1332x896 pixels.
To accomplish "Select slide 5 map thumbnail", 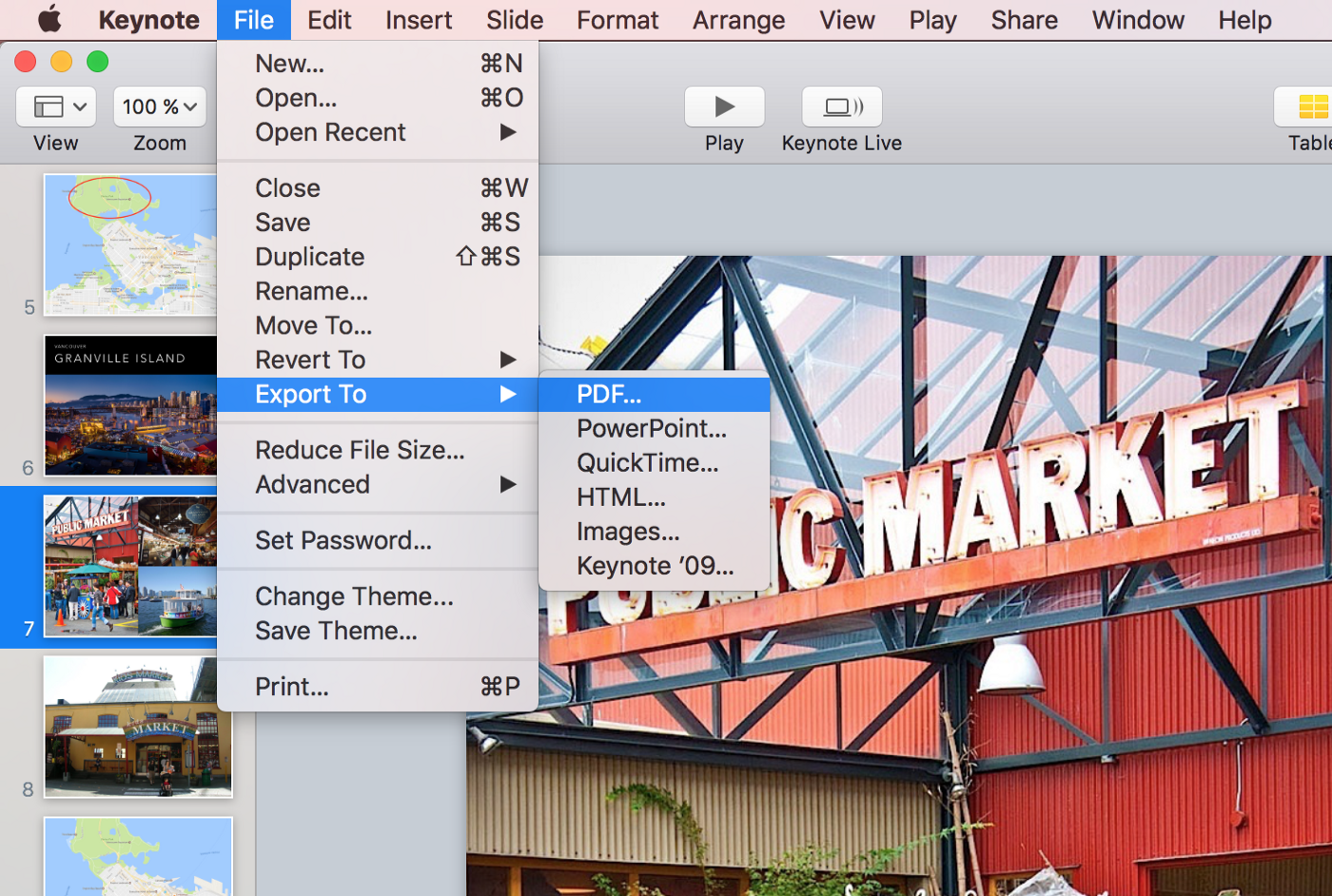I will (130, 244).
